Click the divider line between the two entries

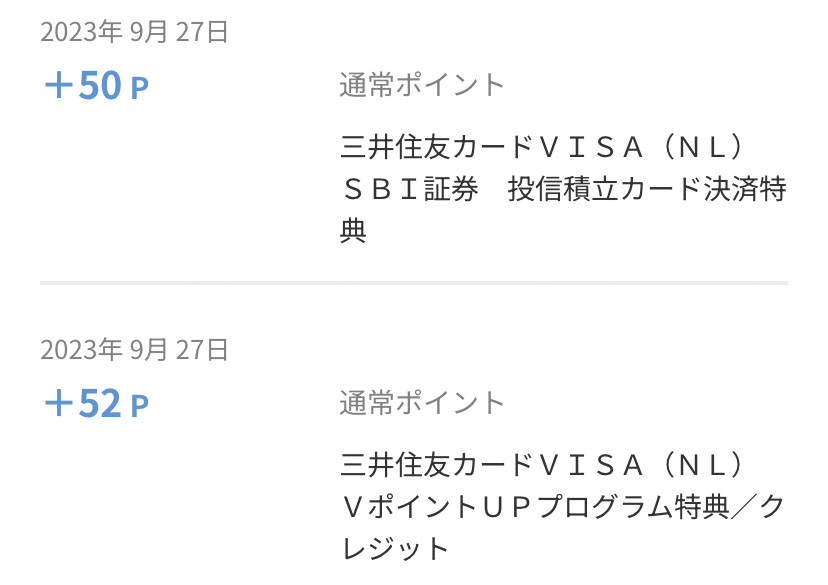(x=414, y=283)
